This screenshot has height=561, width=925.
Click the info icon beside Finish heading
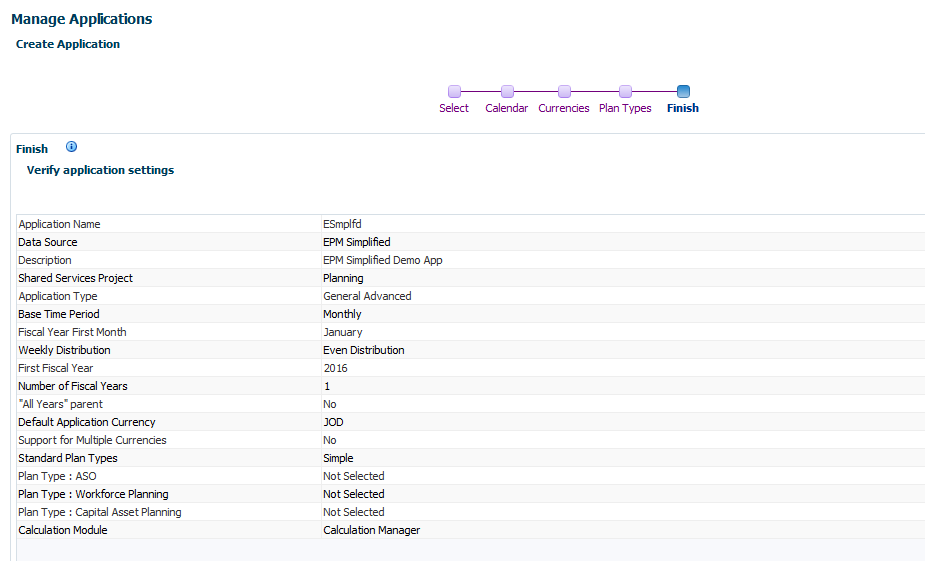click(71, 147)
